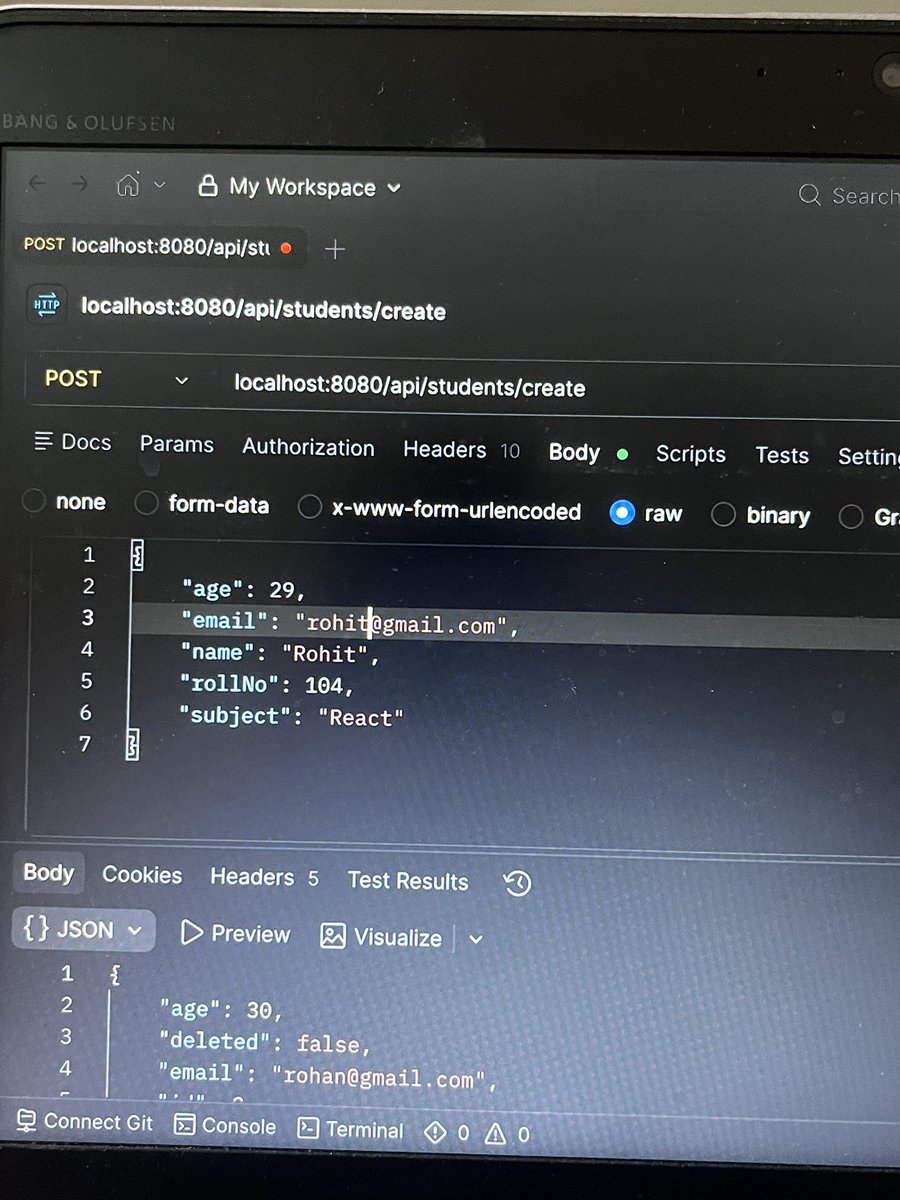Open the Tests tab
Viewport: 900px width, 1200px height.
click(782, 455)
